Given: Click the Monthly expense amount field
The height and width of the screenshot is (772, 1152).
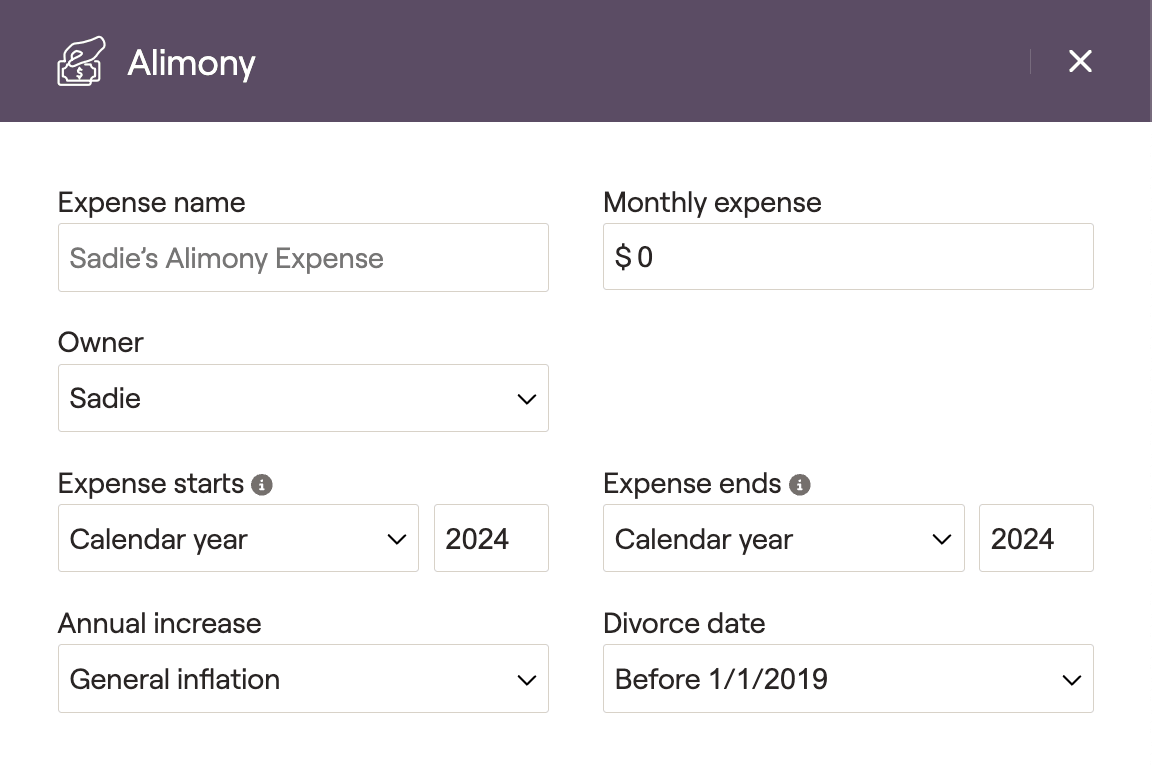Looking at the screenshot, I should coord(848,258).
